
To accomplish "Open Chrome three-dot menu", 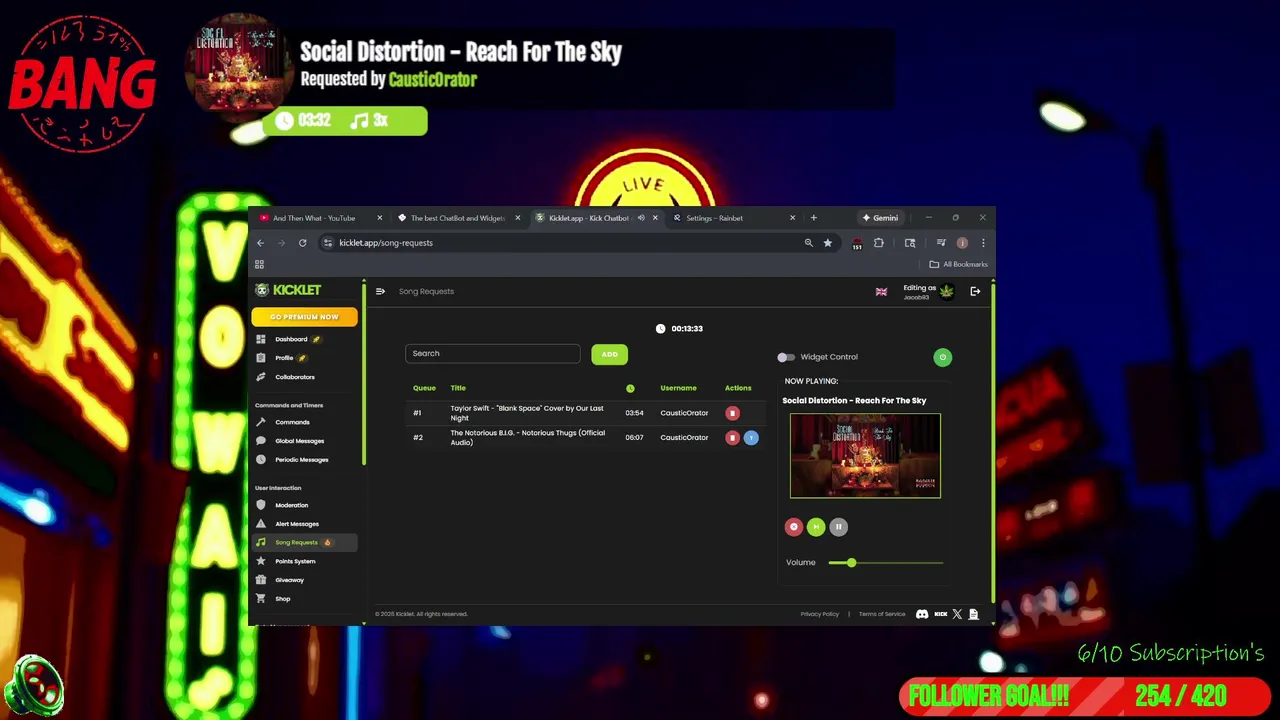I will tap(982, 243).
